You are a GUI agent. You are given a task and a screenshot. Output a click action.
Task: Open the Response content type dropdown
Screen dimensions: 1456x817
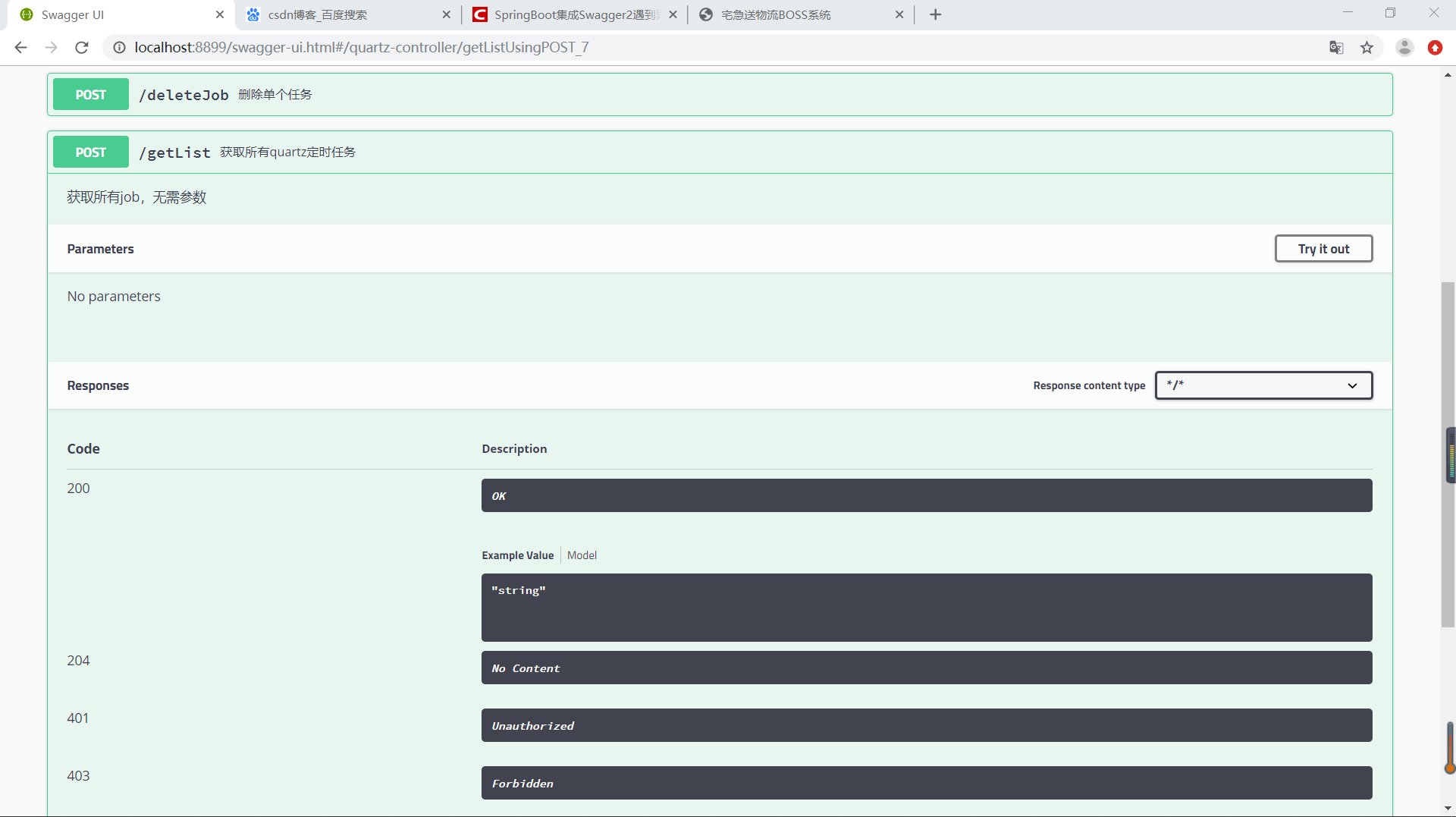click(1263, 385)
